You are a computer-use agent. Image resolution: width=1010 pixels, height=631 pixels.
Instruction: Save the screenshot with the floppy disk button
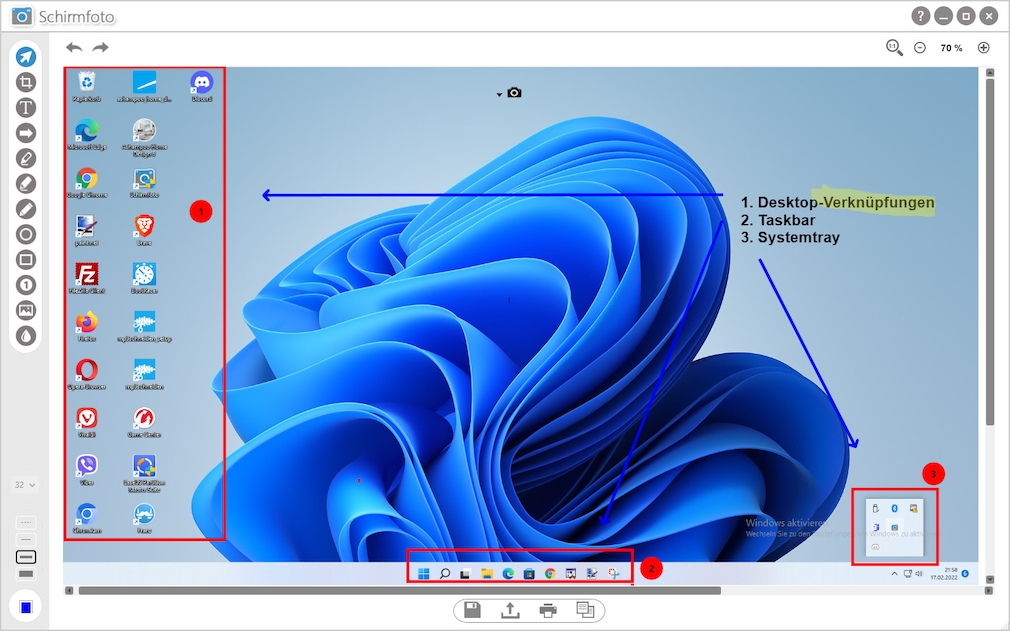pos(473,610)
